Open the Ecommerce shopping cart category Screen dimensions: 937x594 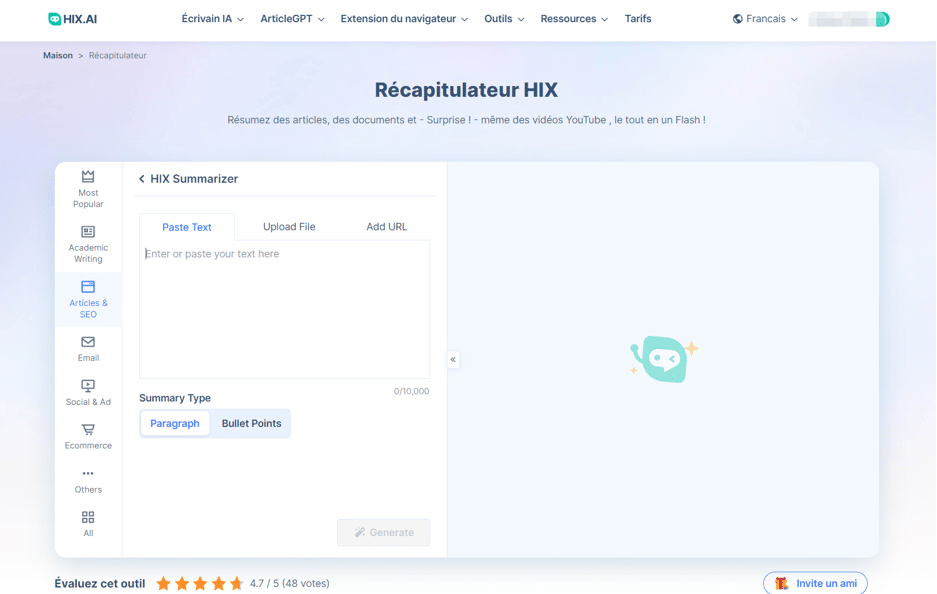pos(88,430)
